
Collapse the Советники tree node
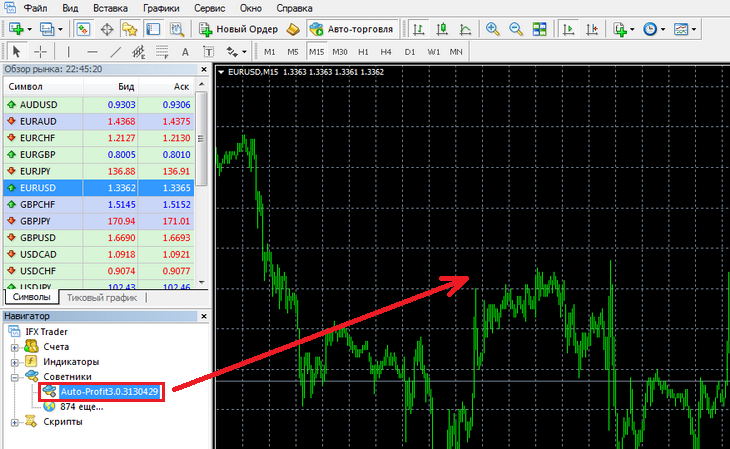point(15,377)
